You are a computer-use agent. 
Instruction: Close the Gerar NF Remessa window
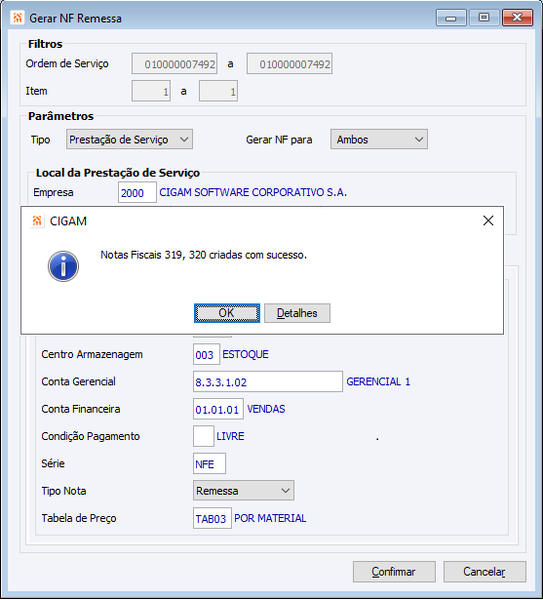click(517, 18)
